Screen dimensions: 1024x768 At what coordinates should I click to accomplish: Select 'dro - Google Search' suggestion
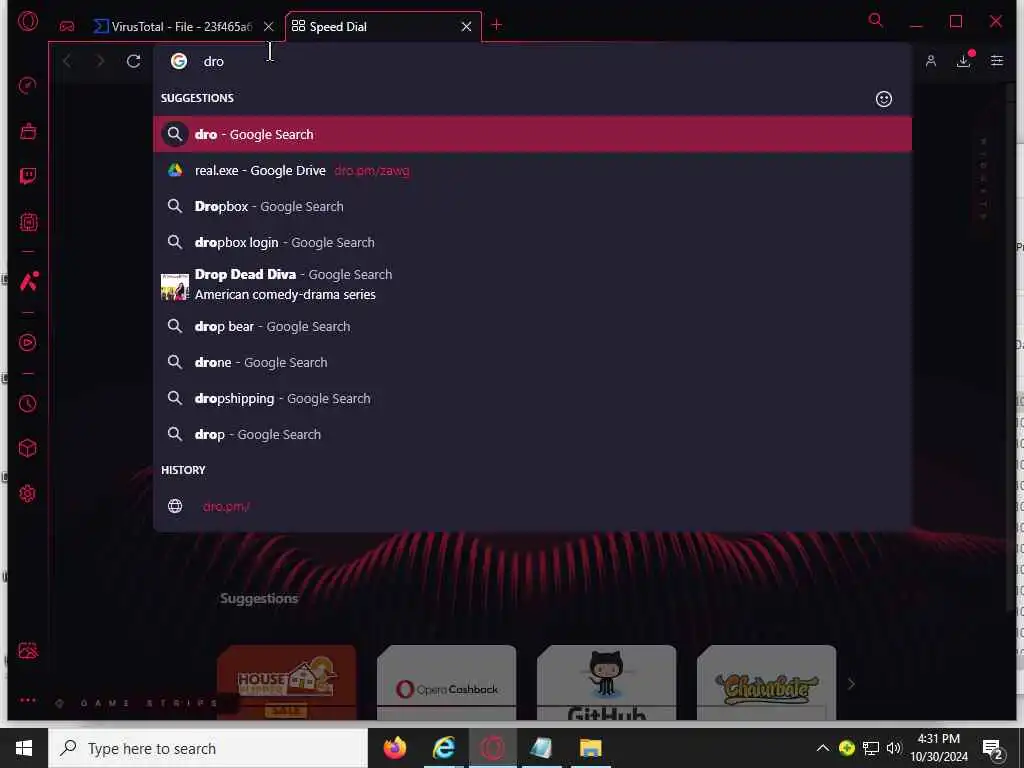pyautogui.click(x=532, y=135)
